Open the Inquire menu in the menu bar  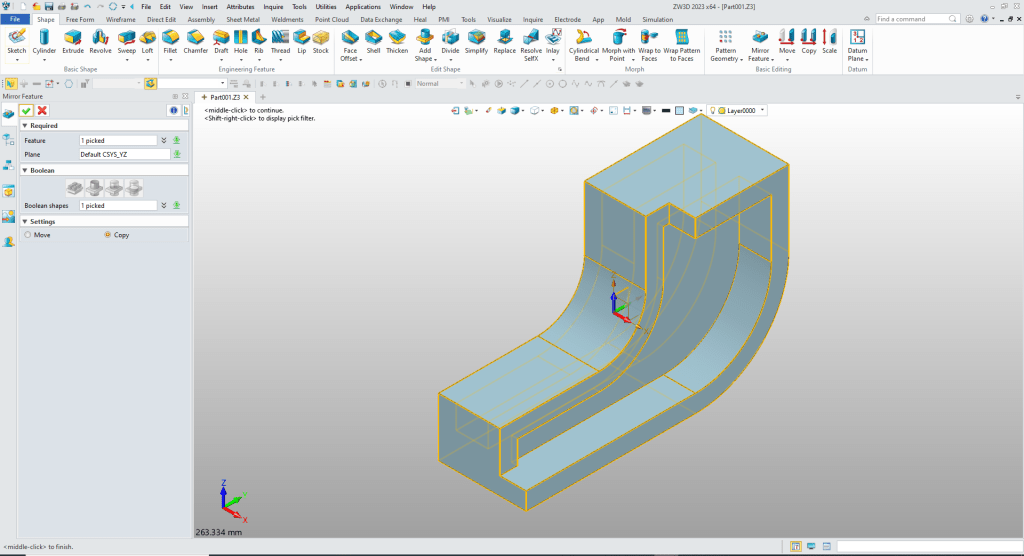click(x=273, y=6)
